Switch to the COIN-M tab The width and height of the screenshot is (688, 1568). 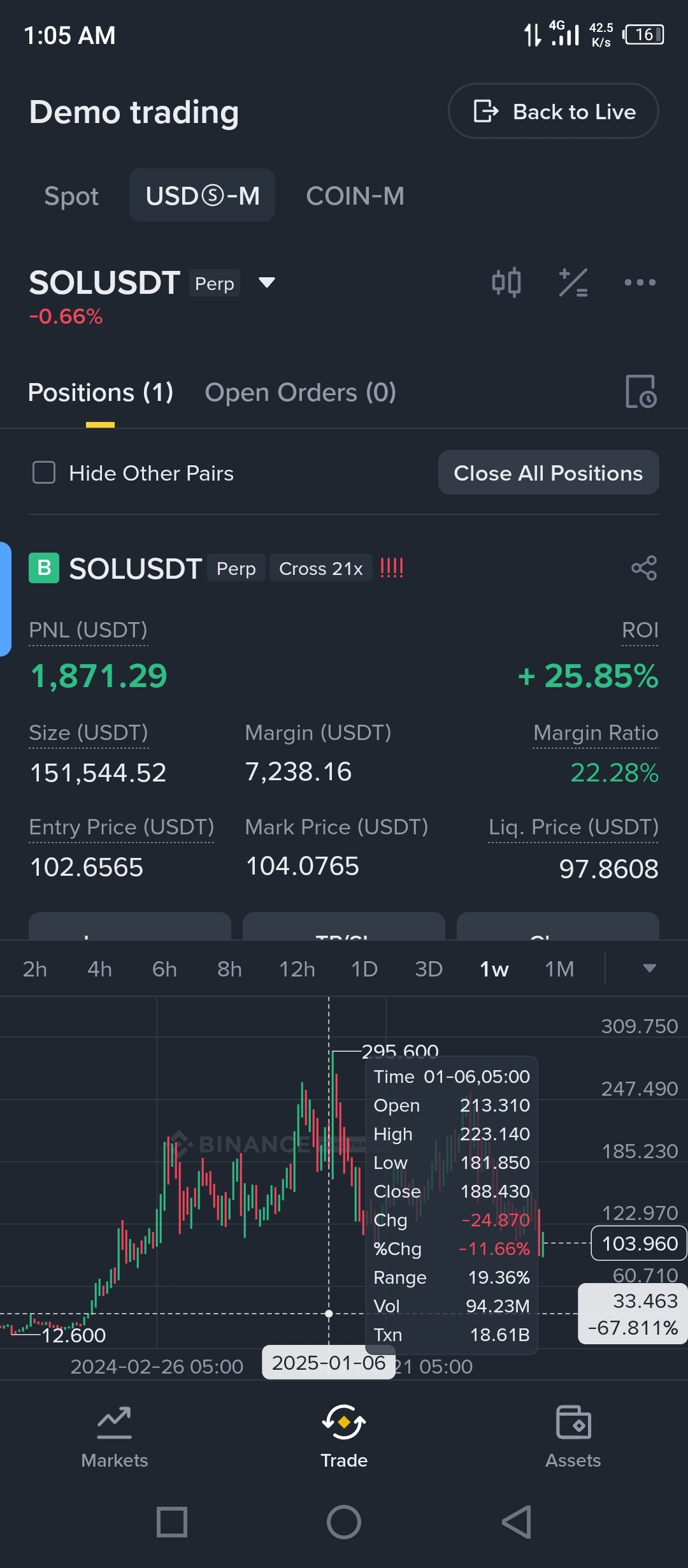[355, 196]
